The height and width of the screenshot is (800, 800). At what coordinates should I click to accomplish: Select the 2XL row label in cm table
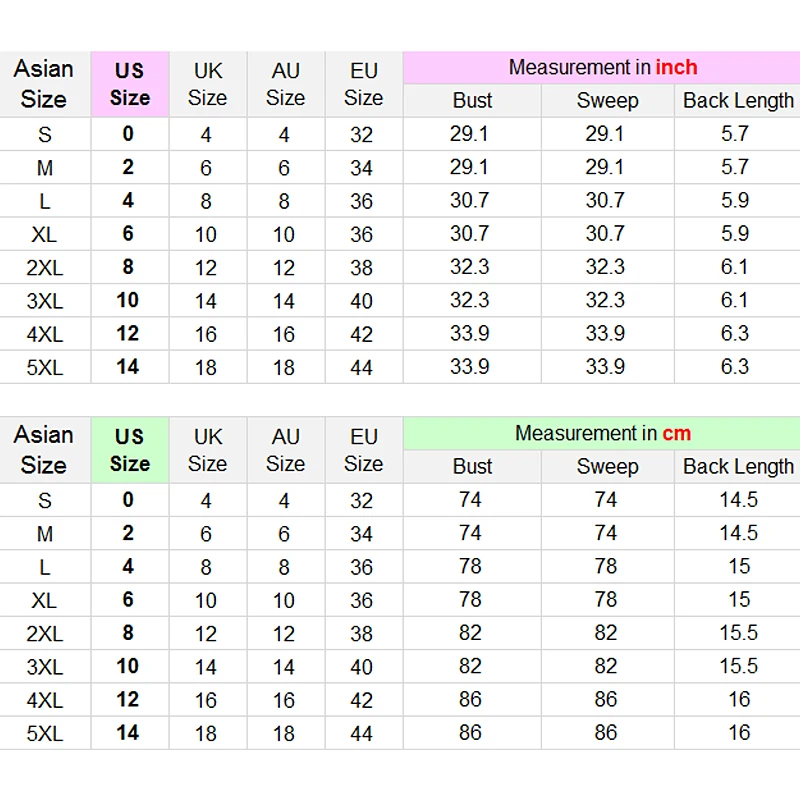[x=44, y=634]
